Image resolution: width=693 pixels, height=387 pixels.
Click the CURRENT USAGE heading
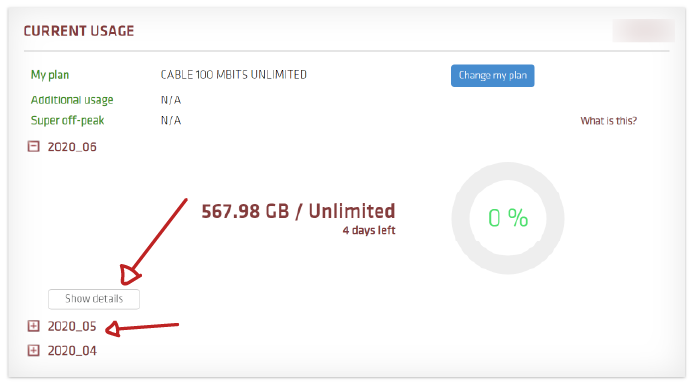[79, 31]
